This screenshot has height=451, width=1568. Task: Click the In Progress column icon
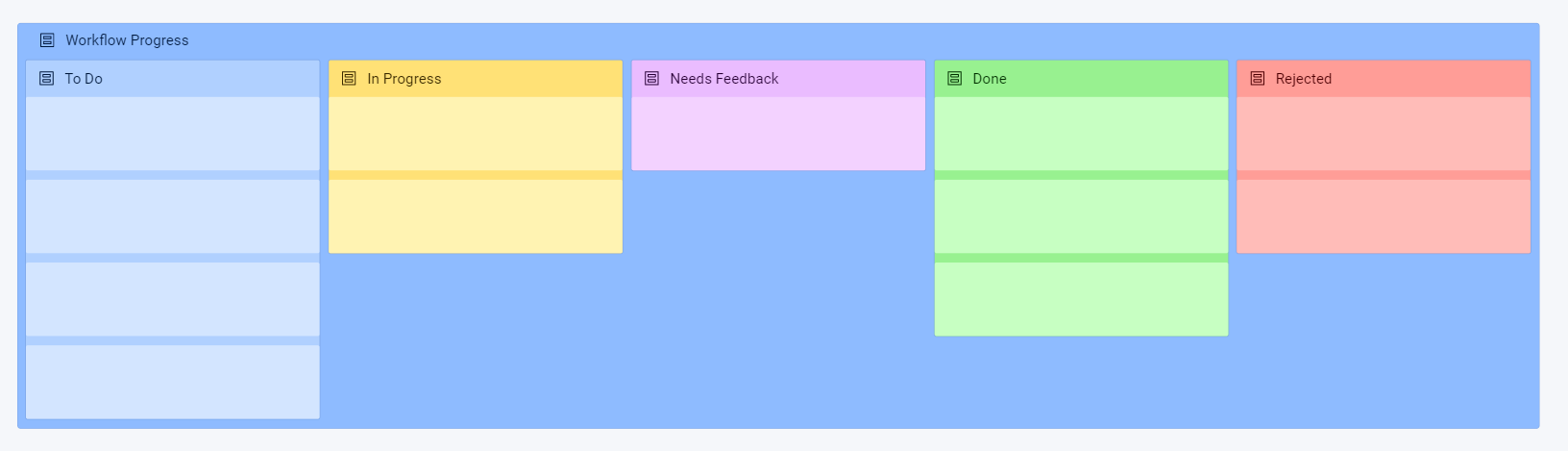[x=349, y=79]
